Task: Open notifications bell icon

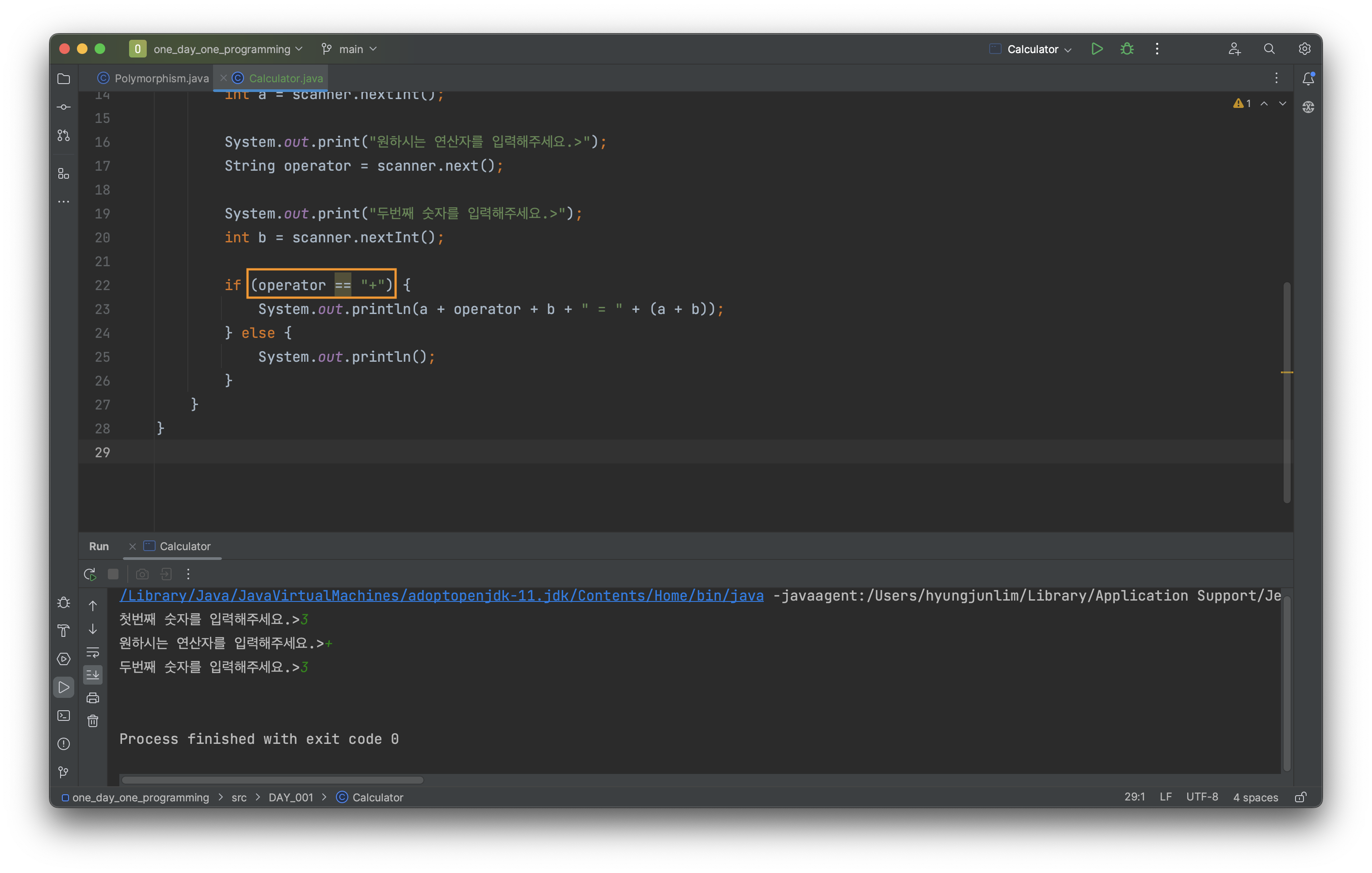Action: [x=1308, y=79]
